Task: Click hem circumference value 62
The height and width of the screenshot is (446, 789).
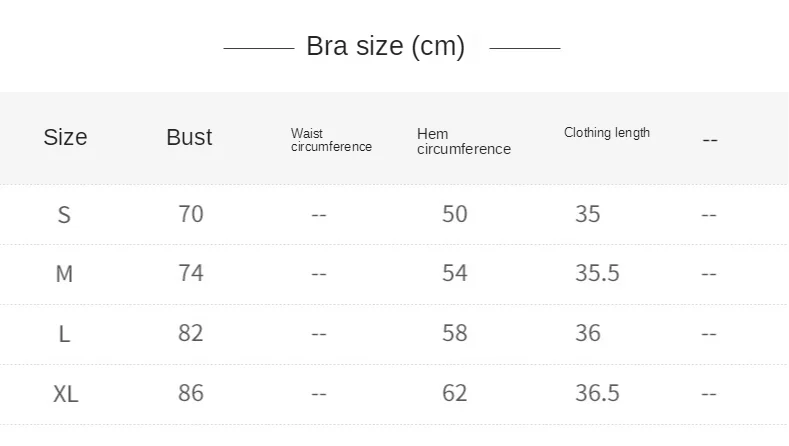Action: click(454, 393)
